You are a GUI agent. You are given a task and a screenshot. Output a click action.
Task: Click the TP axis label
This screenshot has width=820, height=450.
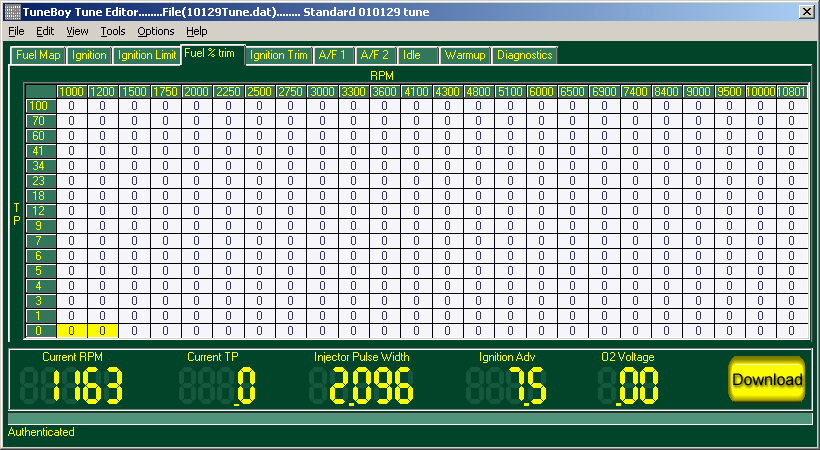click(x=16, y=215)
